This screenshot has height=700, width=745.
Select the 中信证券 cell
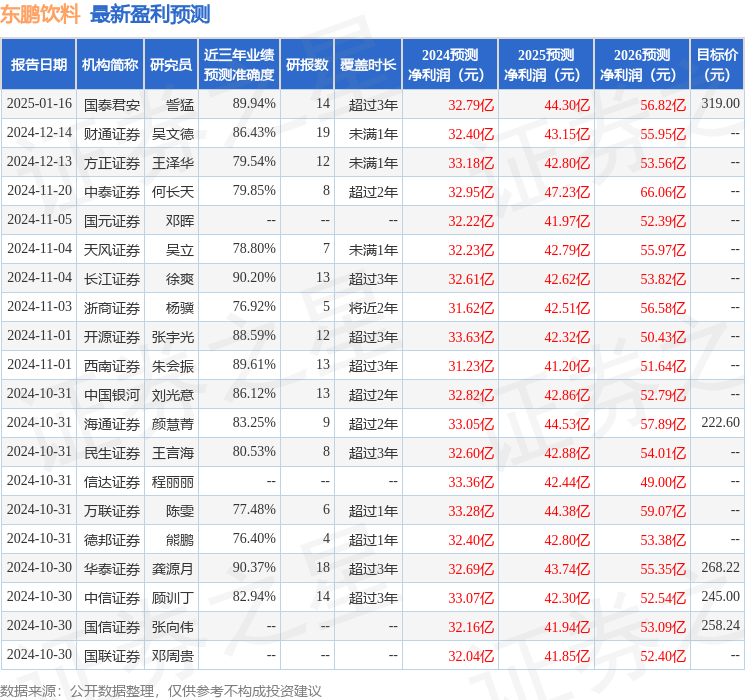(112, 598)
